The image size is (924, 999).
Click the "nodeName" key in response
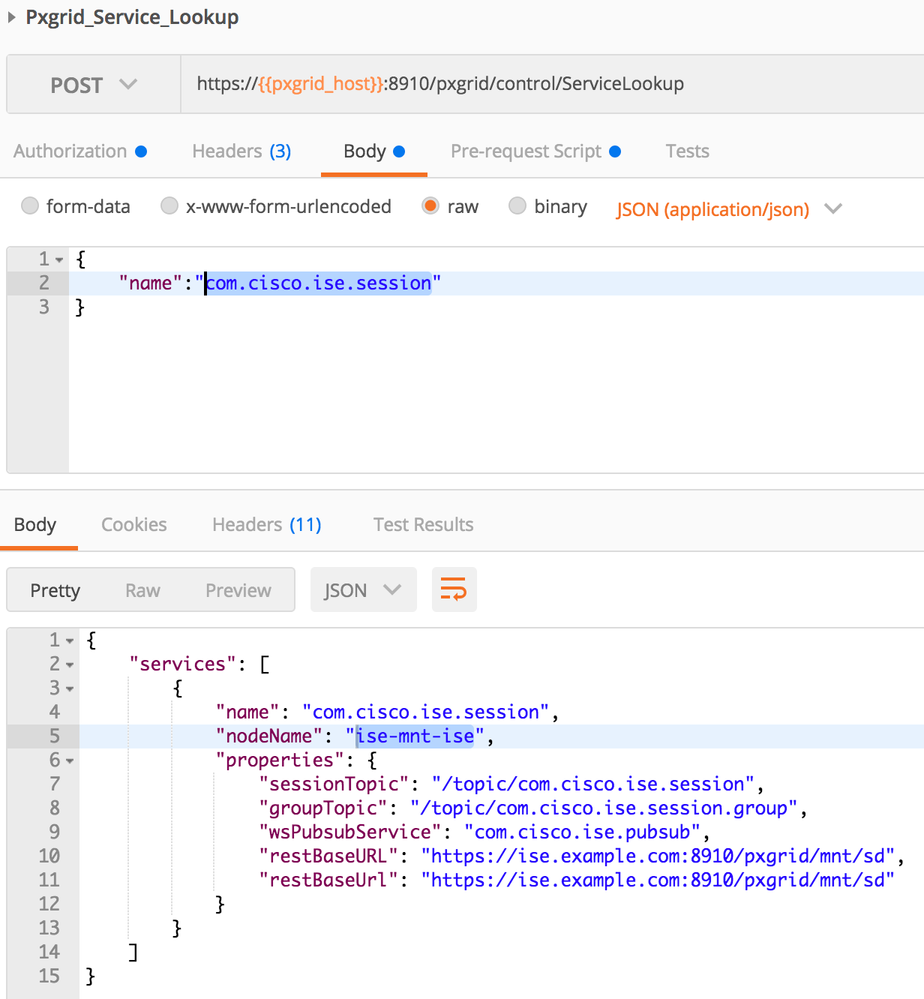269,736
